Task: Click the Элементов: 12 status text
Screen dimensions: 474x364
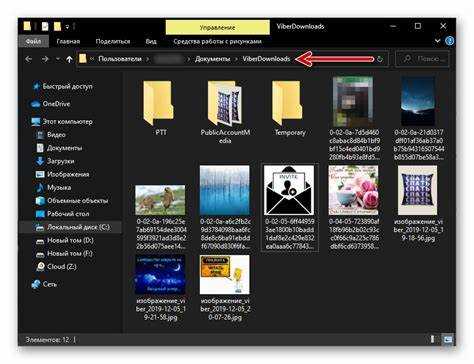Action: point(47,340)
